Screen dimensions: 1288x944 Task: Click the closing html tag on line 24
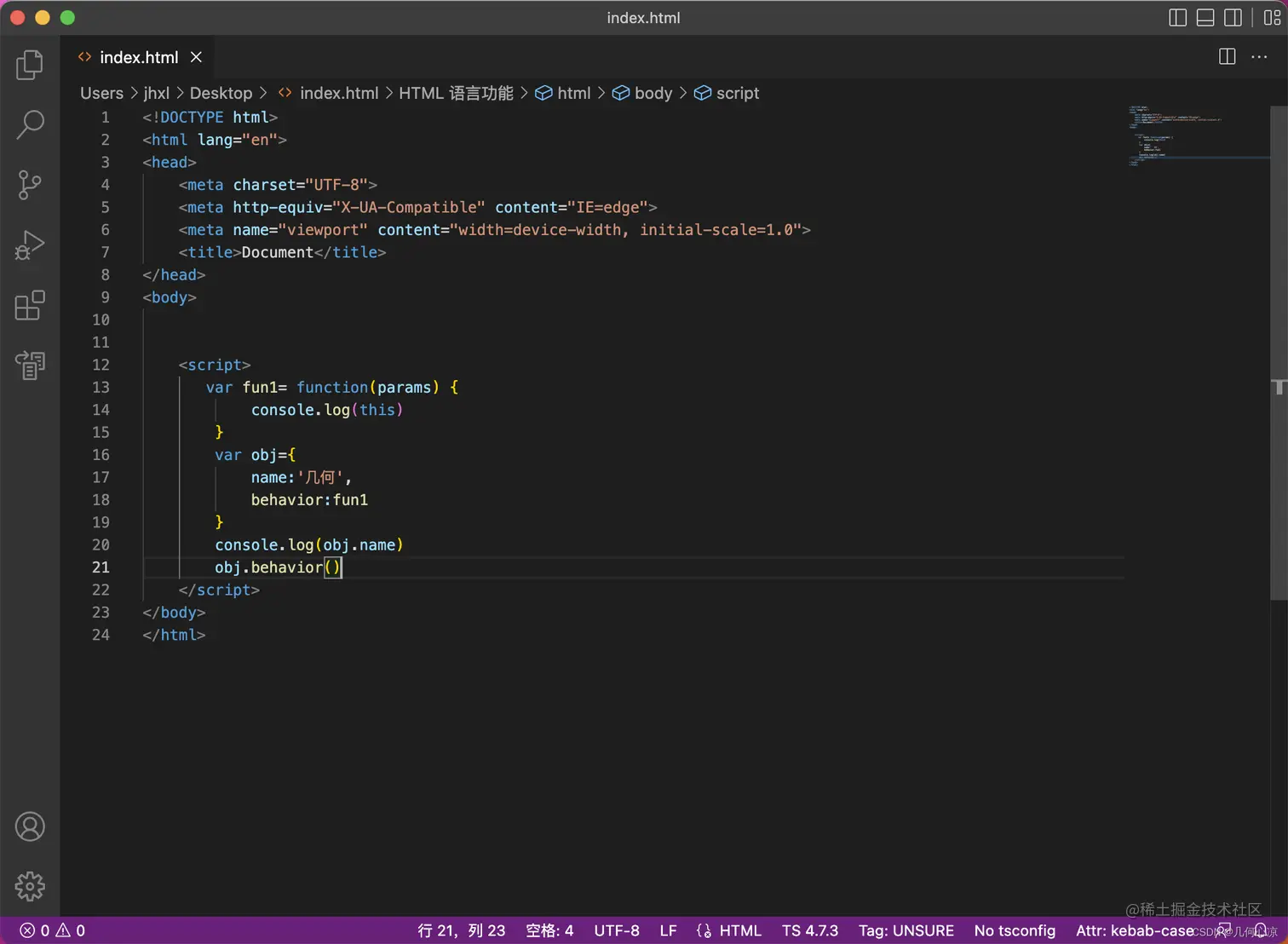[x=174, y=635]
